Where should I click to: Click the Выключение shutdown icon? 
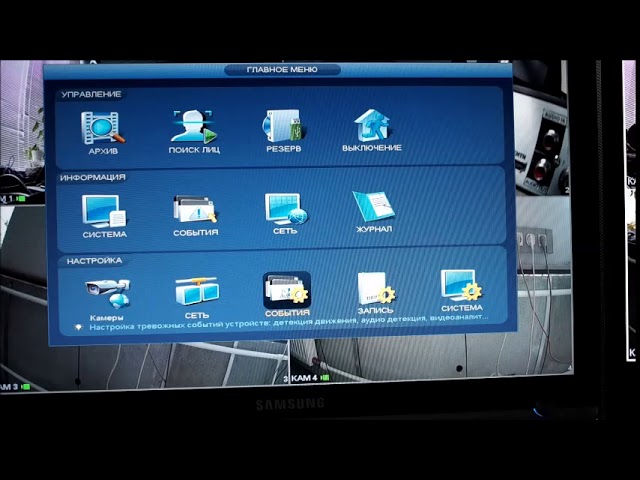372,128
